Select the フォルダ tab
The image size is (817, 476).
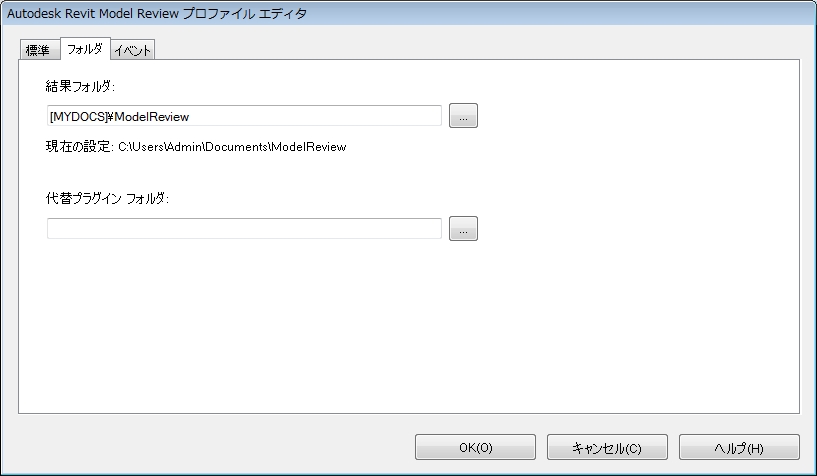pyautogui.click(x=85, y=49)
